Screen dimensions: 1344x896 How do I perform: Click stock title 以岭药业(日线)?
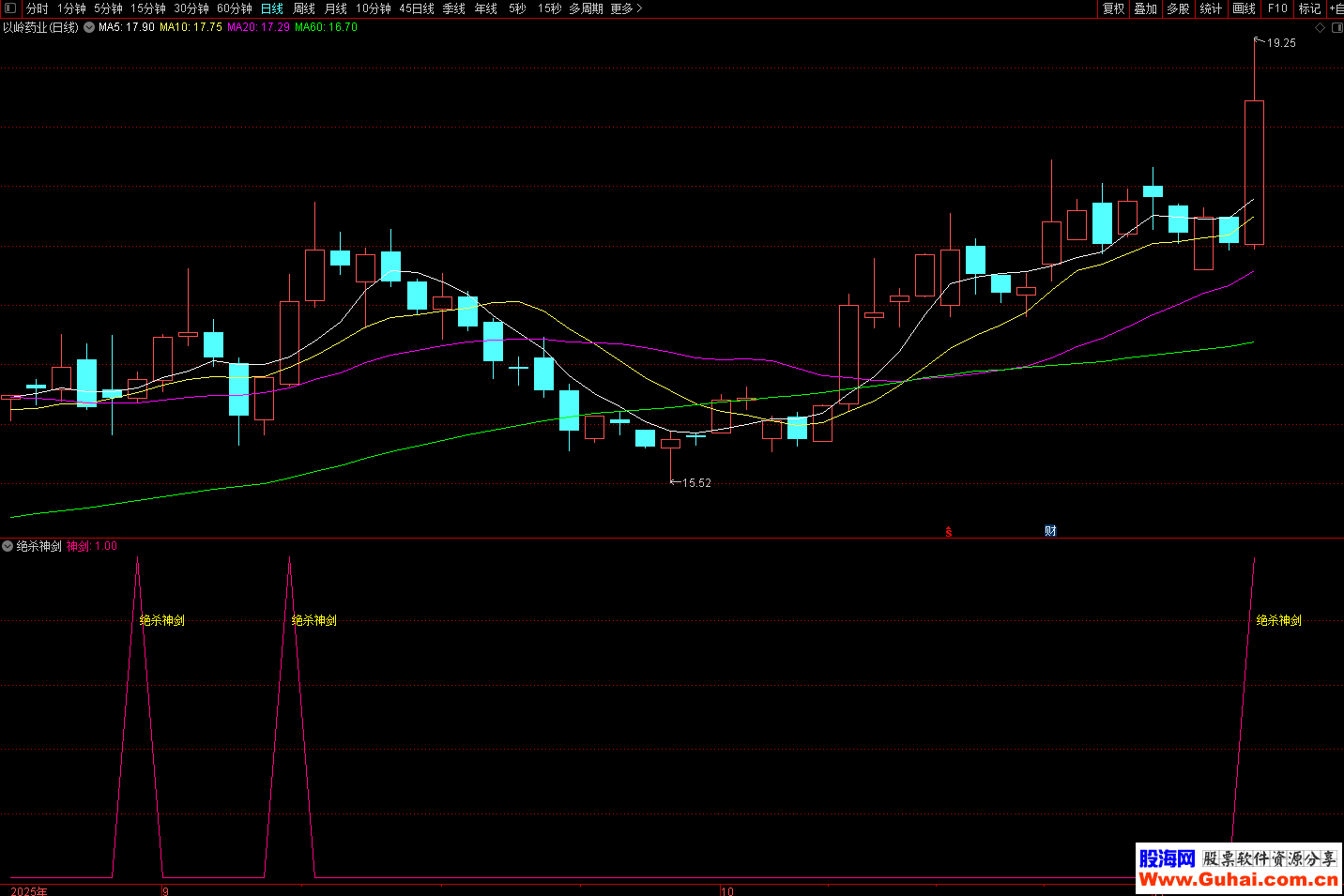tap(41, 27)
